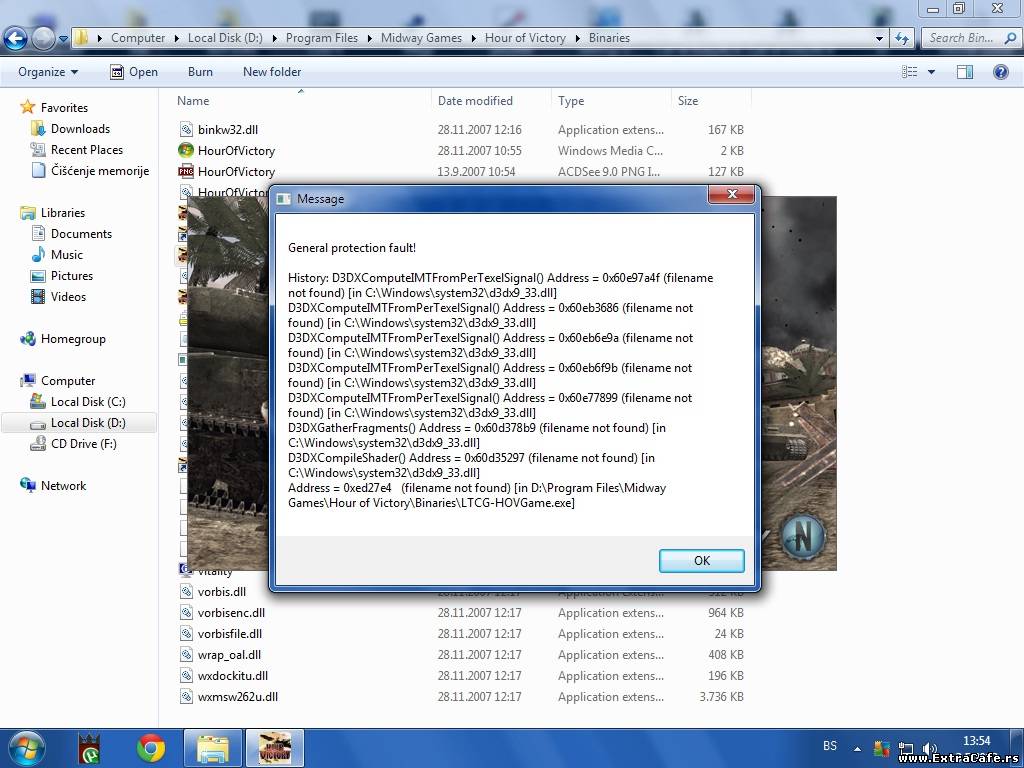Select the wxdockitu.dll file name
Image resolution: width=1024 pixels, height=768 pixels.
232,675
